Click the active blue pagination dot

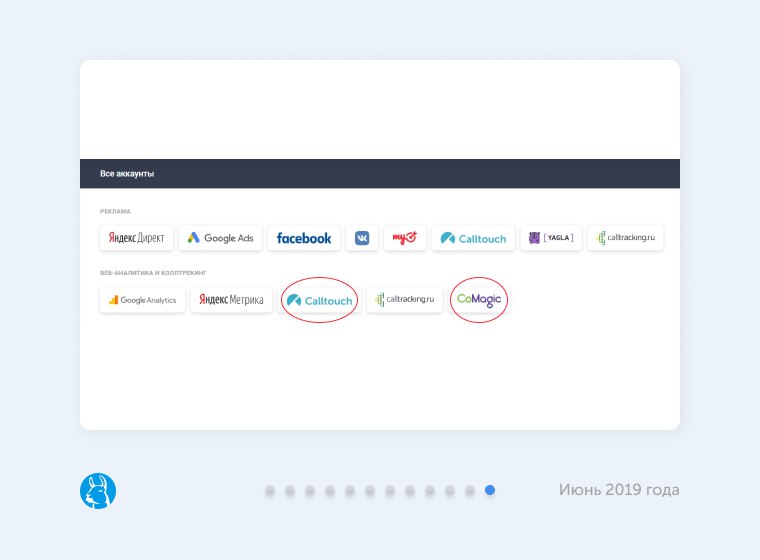490,490
